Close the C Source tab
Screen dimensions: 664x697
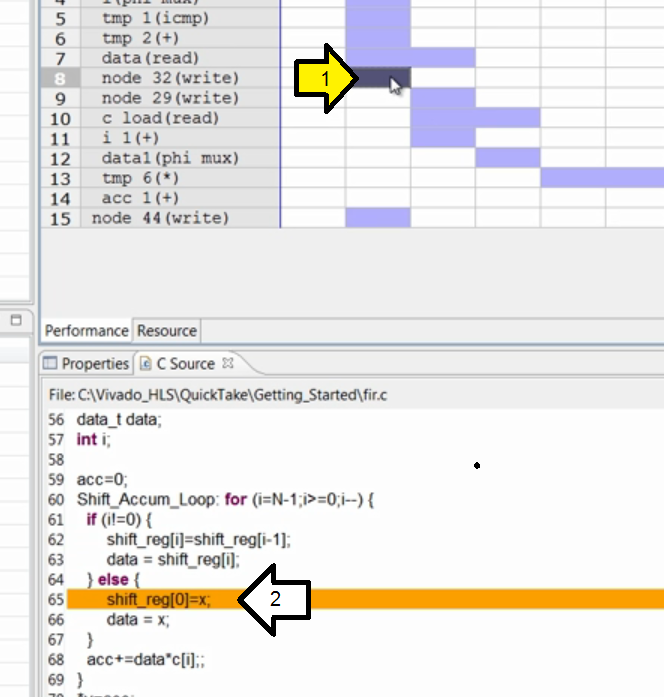[x=228, y=363]
